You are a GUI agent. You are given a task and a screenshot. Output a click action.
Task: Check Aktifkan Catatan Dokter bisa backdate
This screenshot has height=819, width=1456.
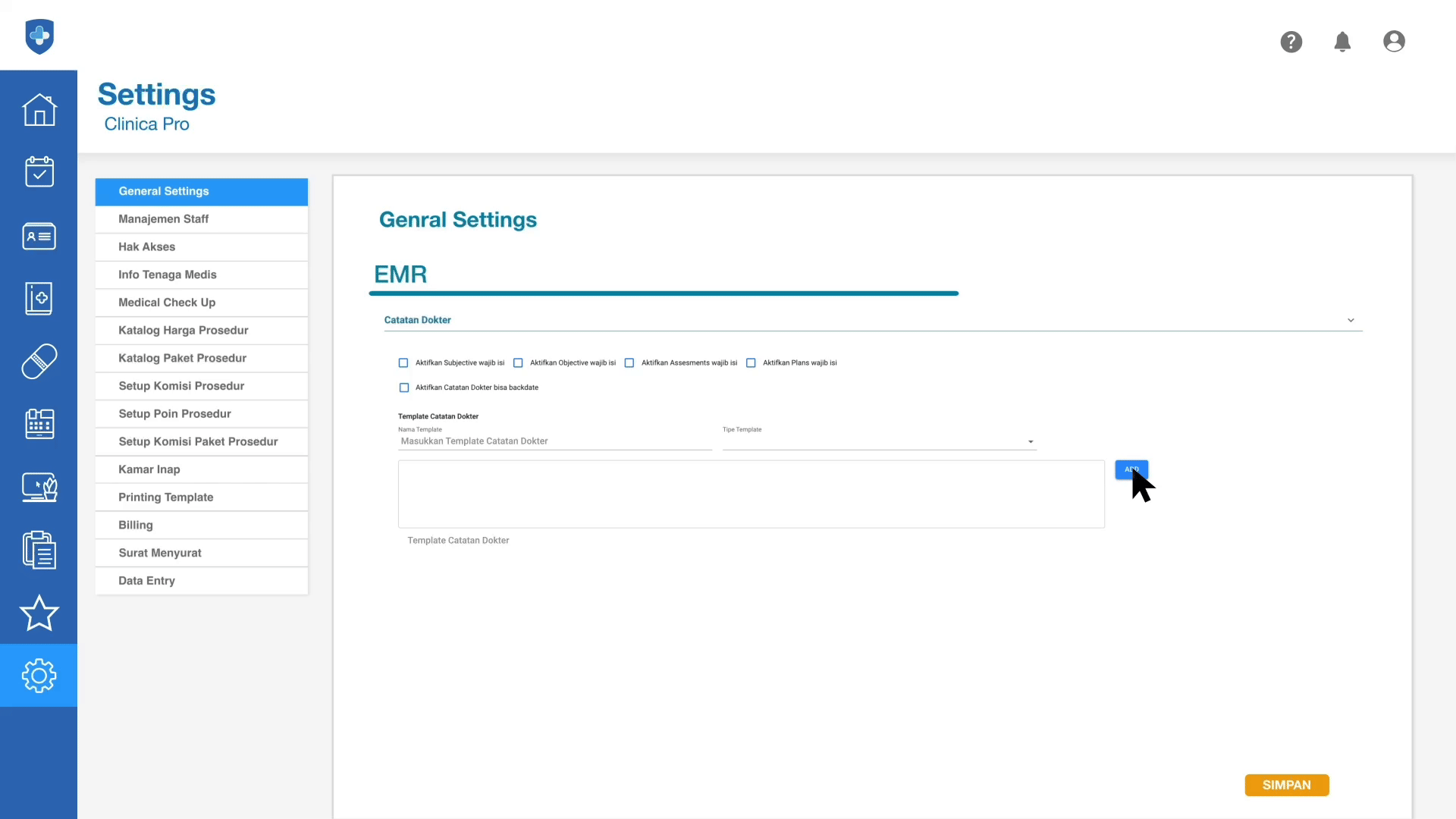tap(404, 388)
